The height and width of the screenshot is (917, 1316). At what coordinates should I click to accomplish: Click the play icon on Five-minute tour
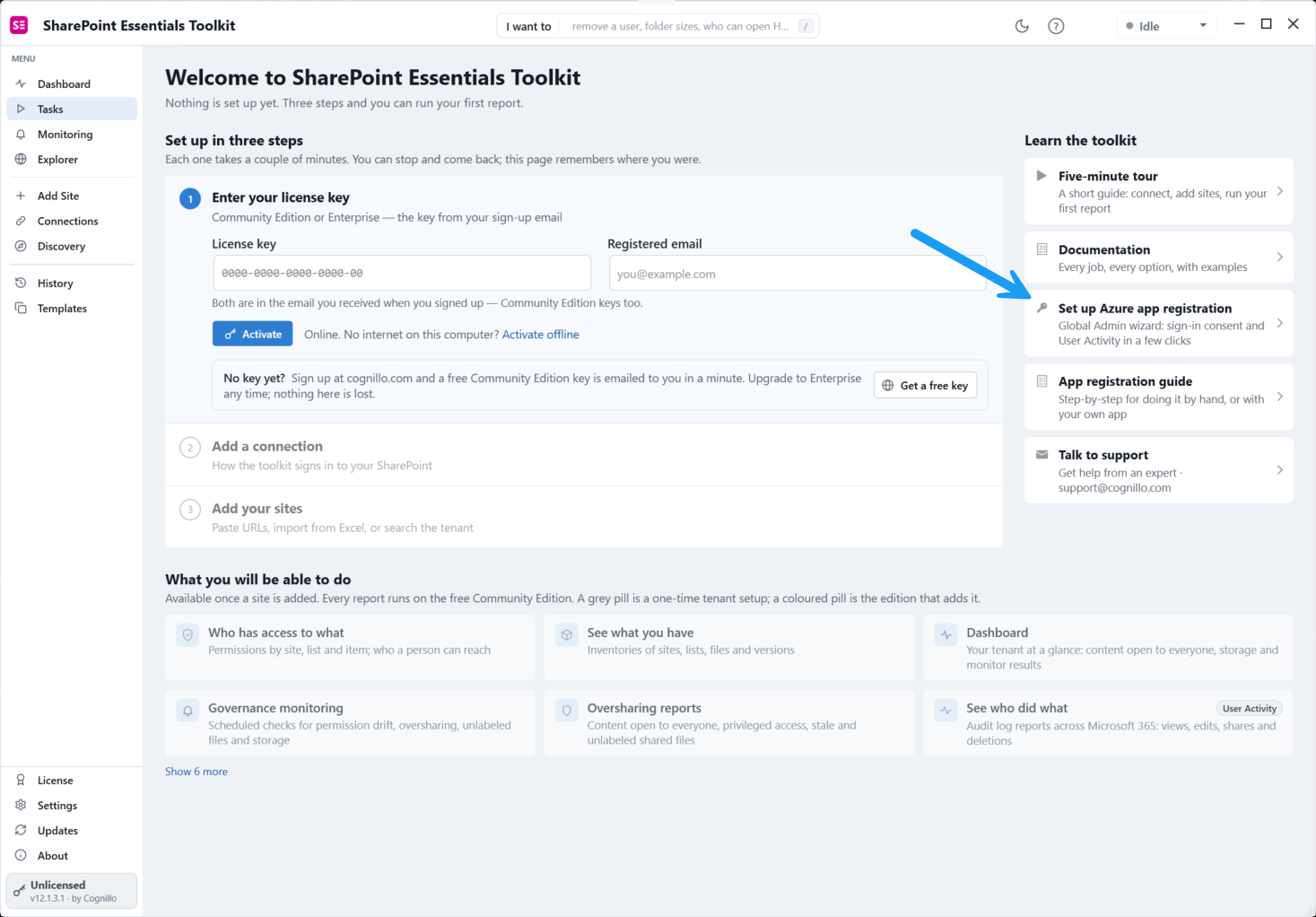tap(1041, 176)
